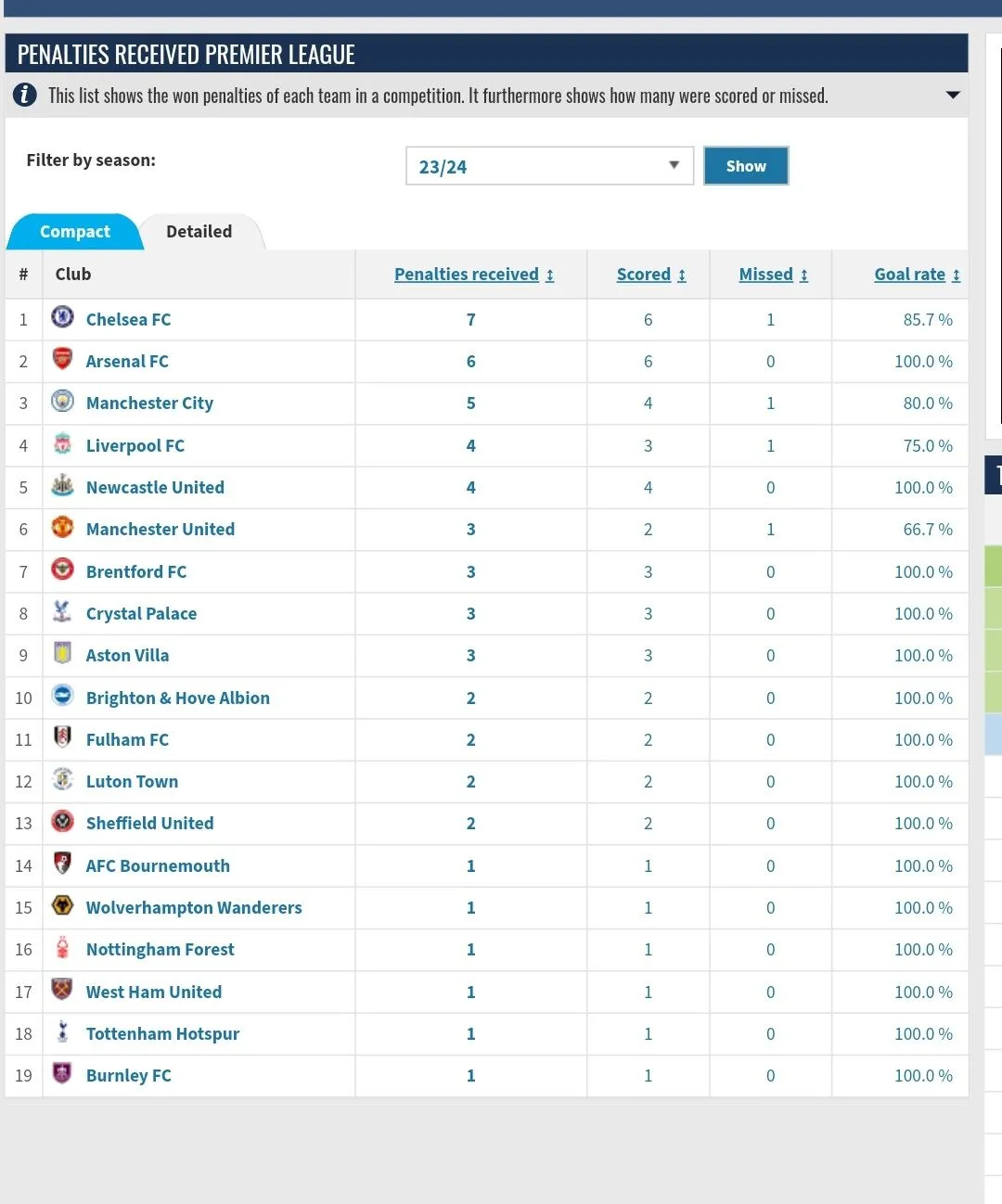Click the Liverpool FC crest icon
Screen dimensions: 1002x1204
(62, 443)
